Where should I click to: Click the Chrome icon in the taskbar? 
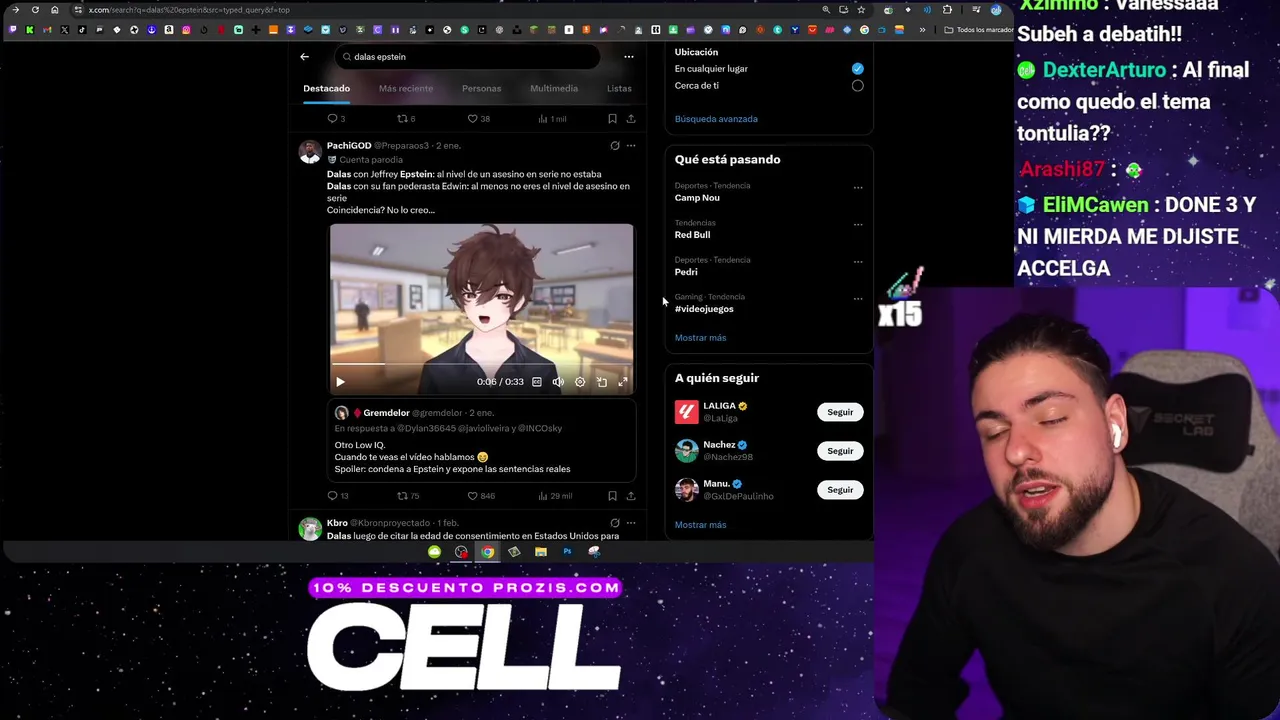(487, 552)
